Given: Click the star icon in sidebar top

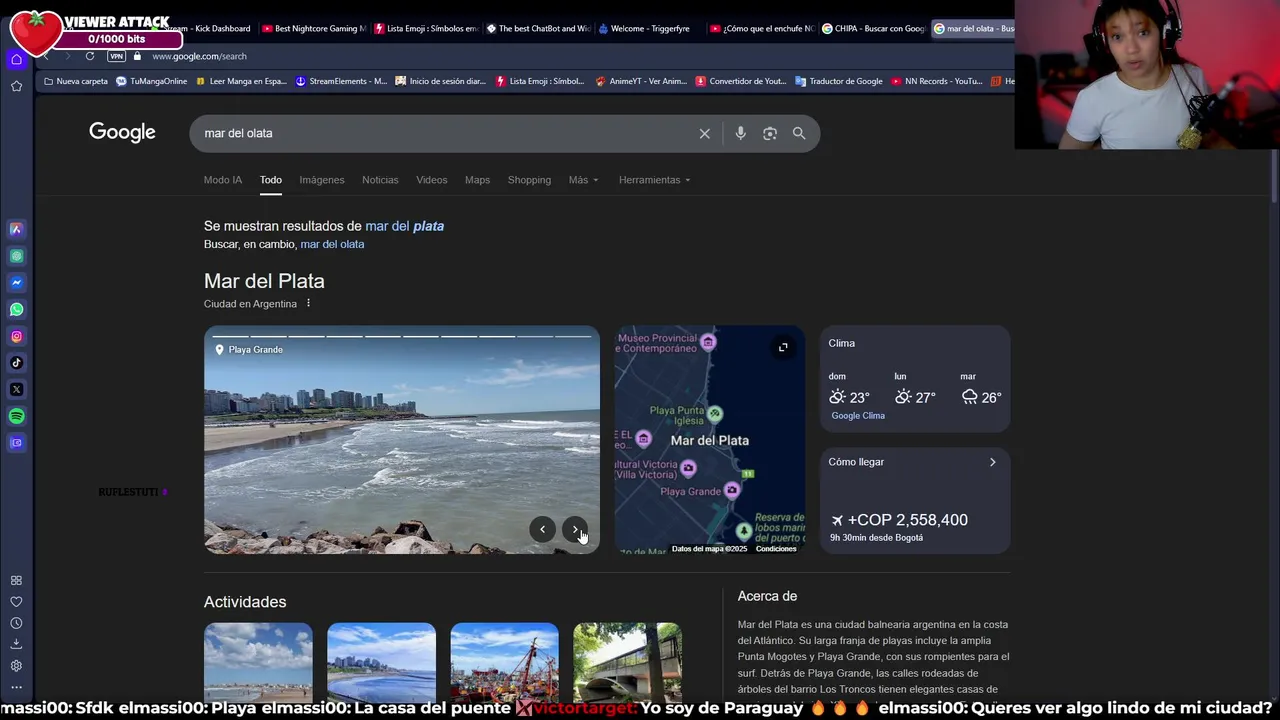Looking at the screenshot, I should (16, 87).
